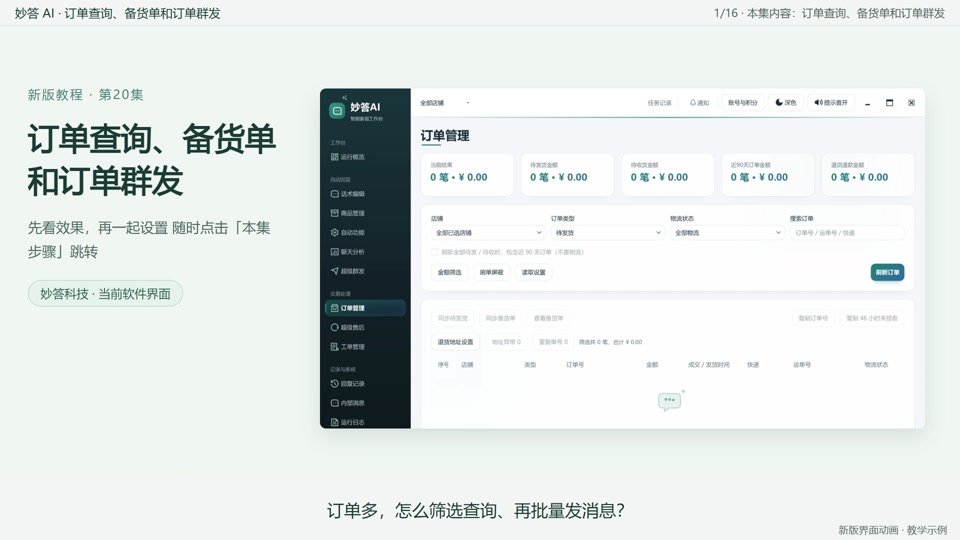Close the 妙答AI window
Screen dimensions: 960x540
(x=912, y=103)
